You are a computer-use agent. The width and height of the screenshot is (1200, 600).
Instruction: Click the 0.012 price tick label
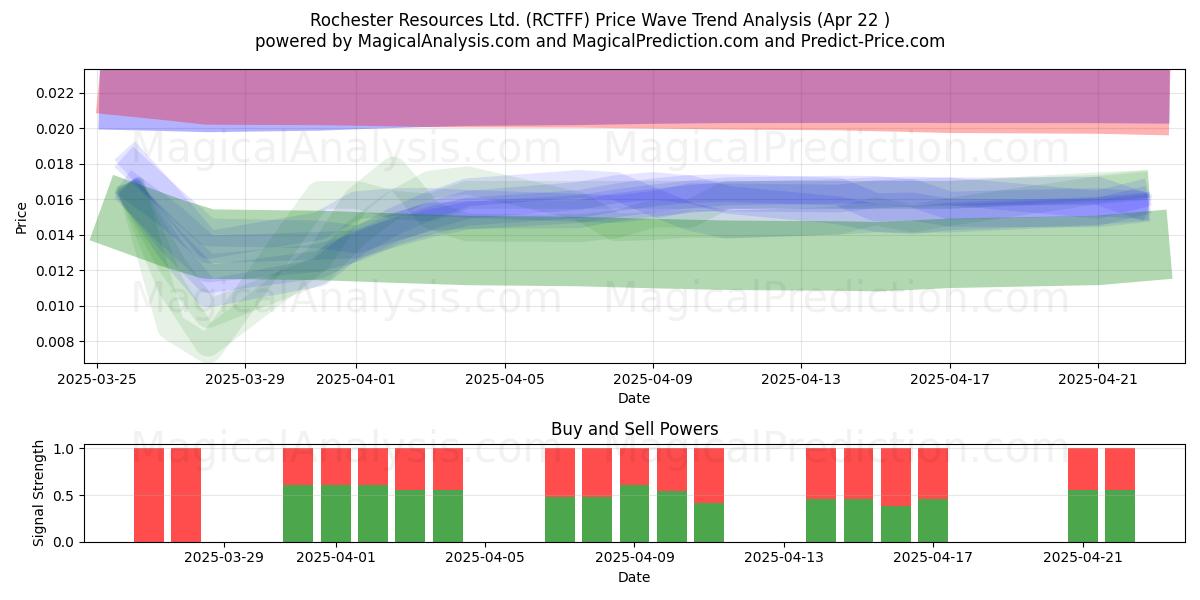pos(56,271)
